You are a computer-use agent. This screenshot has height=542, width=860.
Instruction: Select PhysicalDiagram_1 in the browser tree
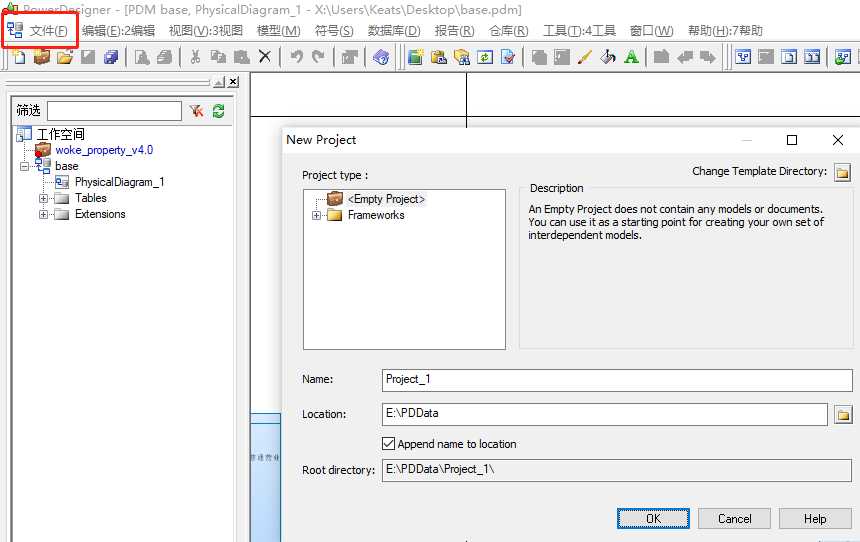coord(119,182)
